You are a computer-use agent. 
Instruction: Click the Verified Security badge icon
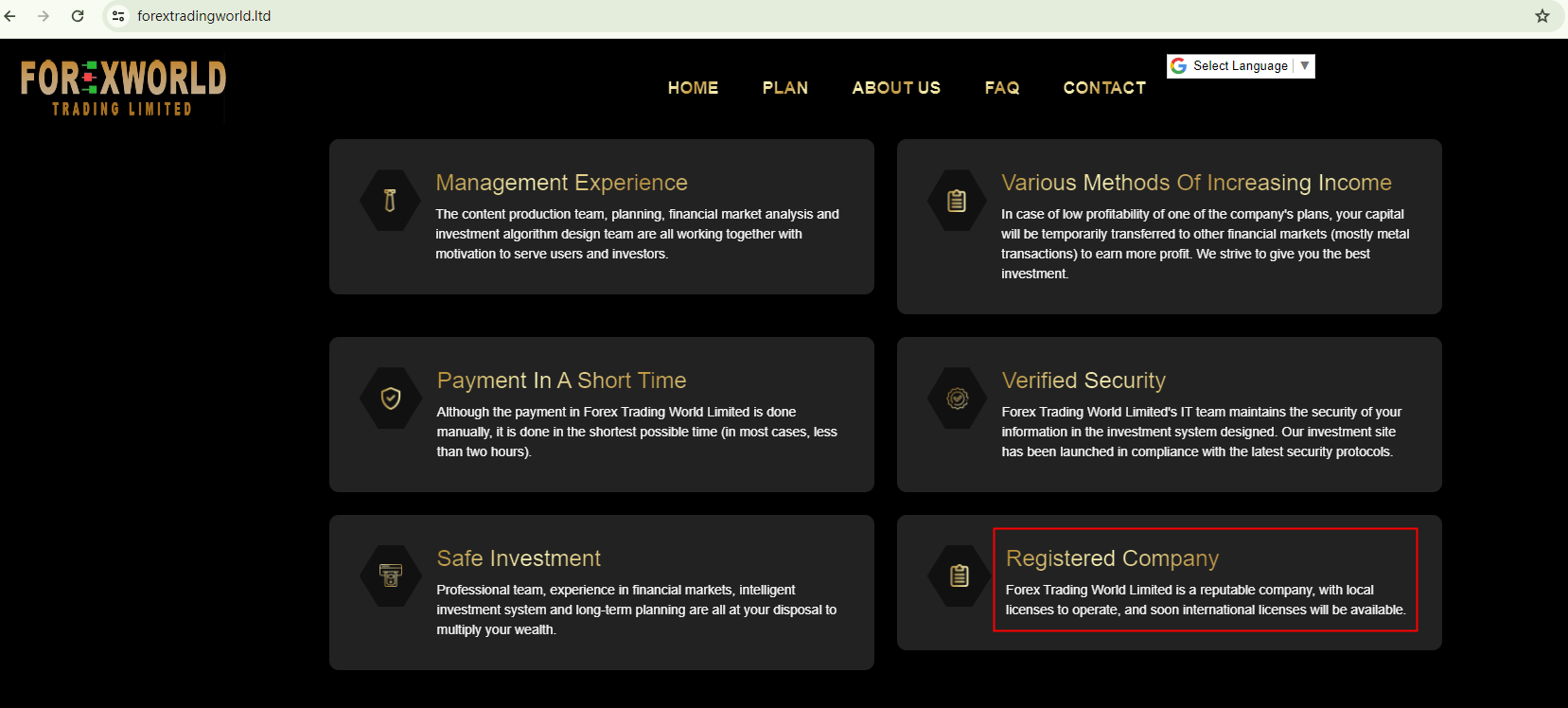point(958,398)
